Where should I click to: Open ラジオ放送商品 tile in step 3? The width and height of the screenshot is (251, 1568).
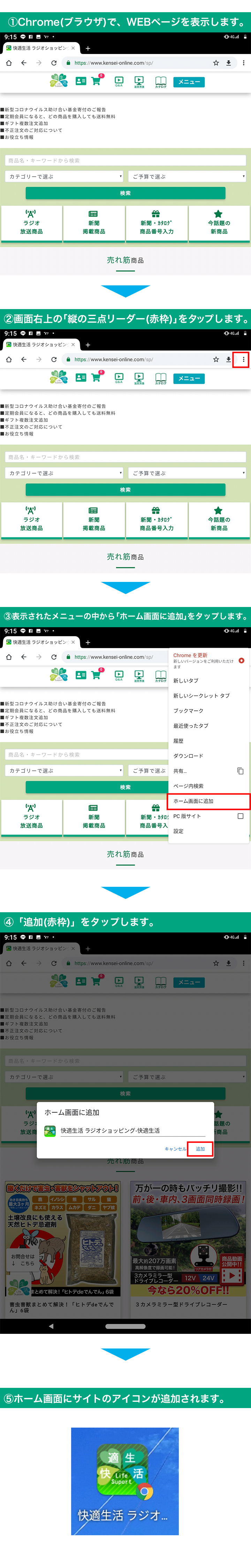click(x=32, y=817)
